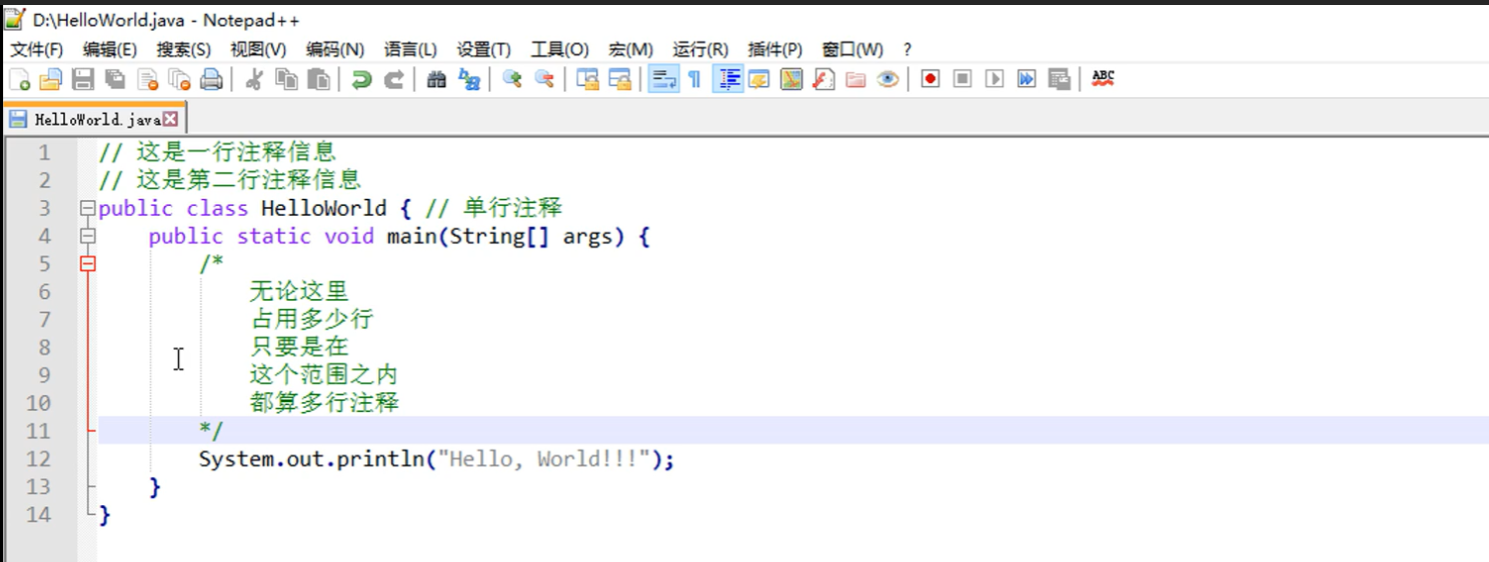Image resolution: width=1489 pixels, height=562 pixels.
Task: Click the 单行注释 comment on line 3
Action: pyautogui.click(x=512, y=208)
